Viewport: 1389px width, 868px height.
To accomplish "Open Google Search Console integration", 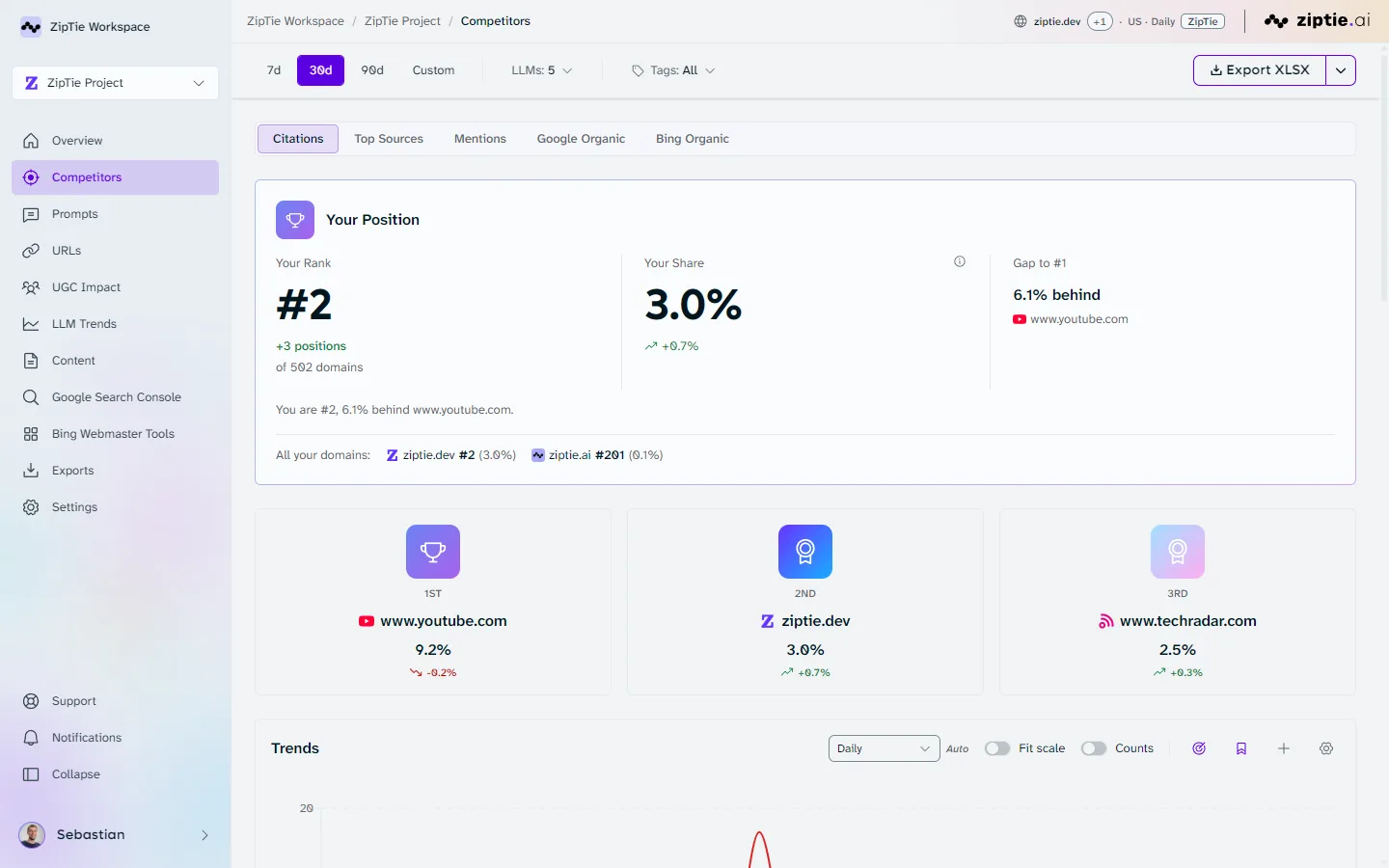I will point(115,397).
